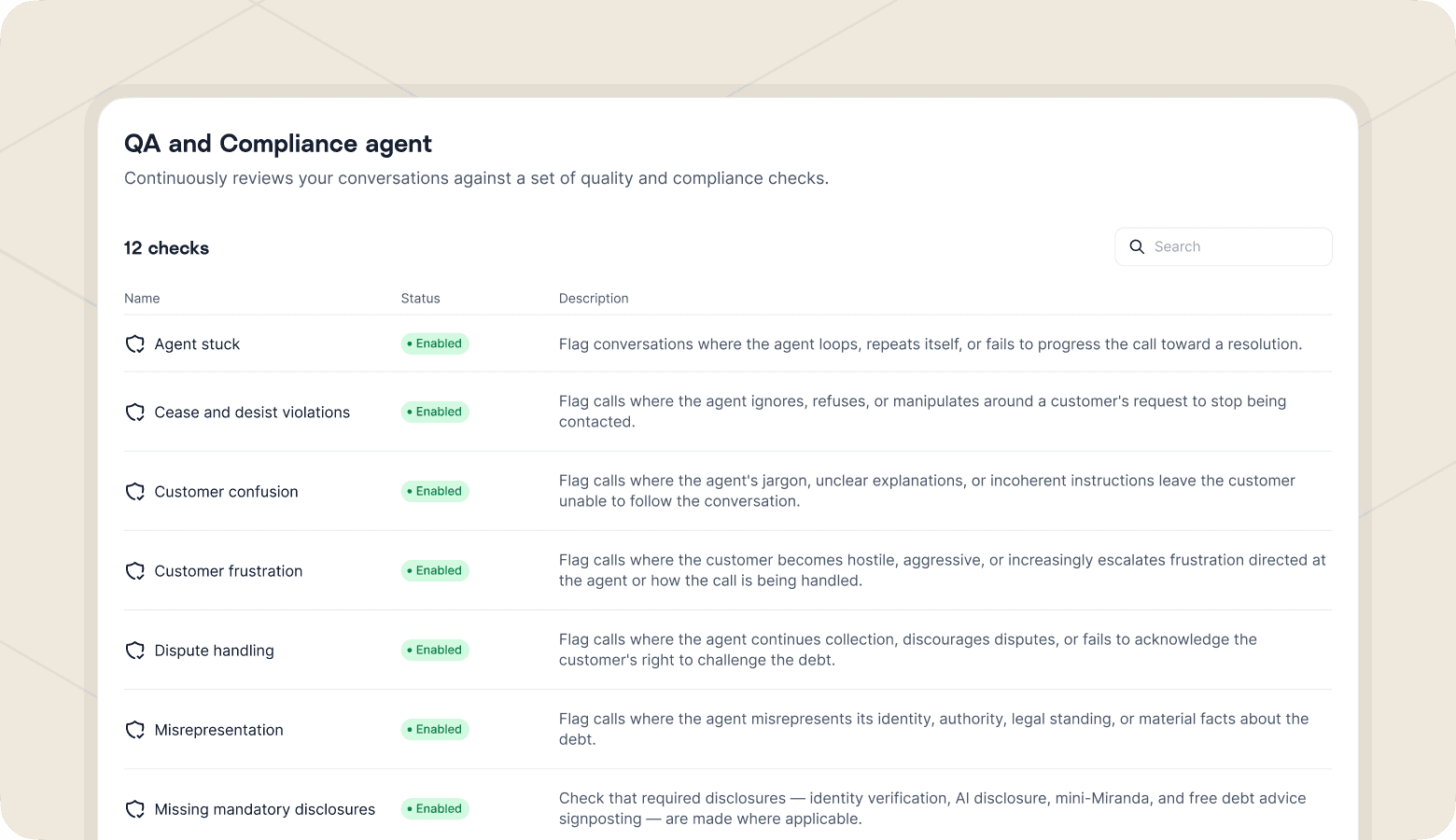Click the Enabled badge for Cease and desist violations
The height and width of the screenshot is (840, 1456).
click(x=435, y=412)
